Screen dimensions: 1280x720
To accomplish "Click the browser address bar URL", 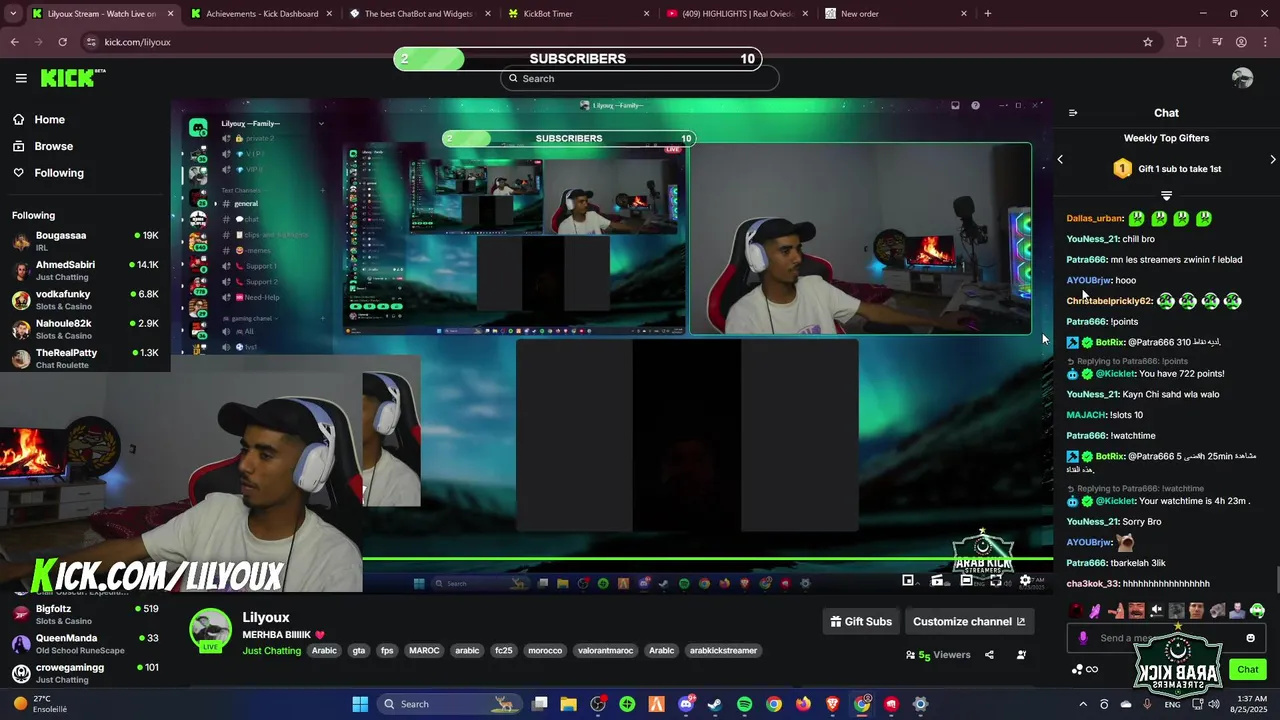I will pyautogui.click(x=138, y=42).
